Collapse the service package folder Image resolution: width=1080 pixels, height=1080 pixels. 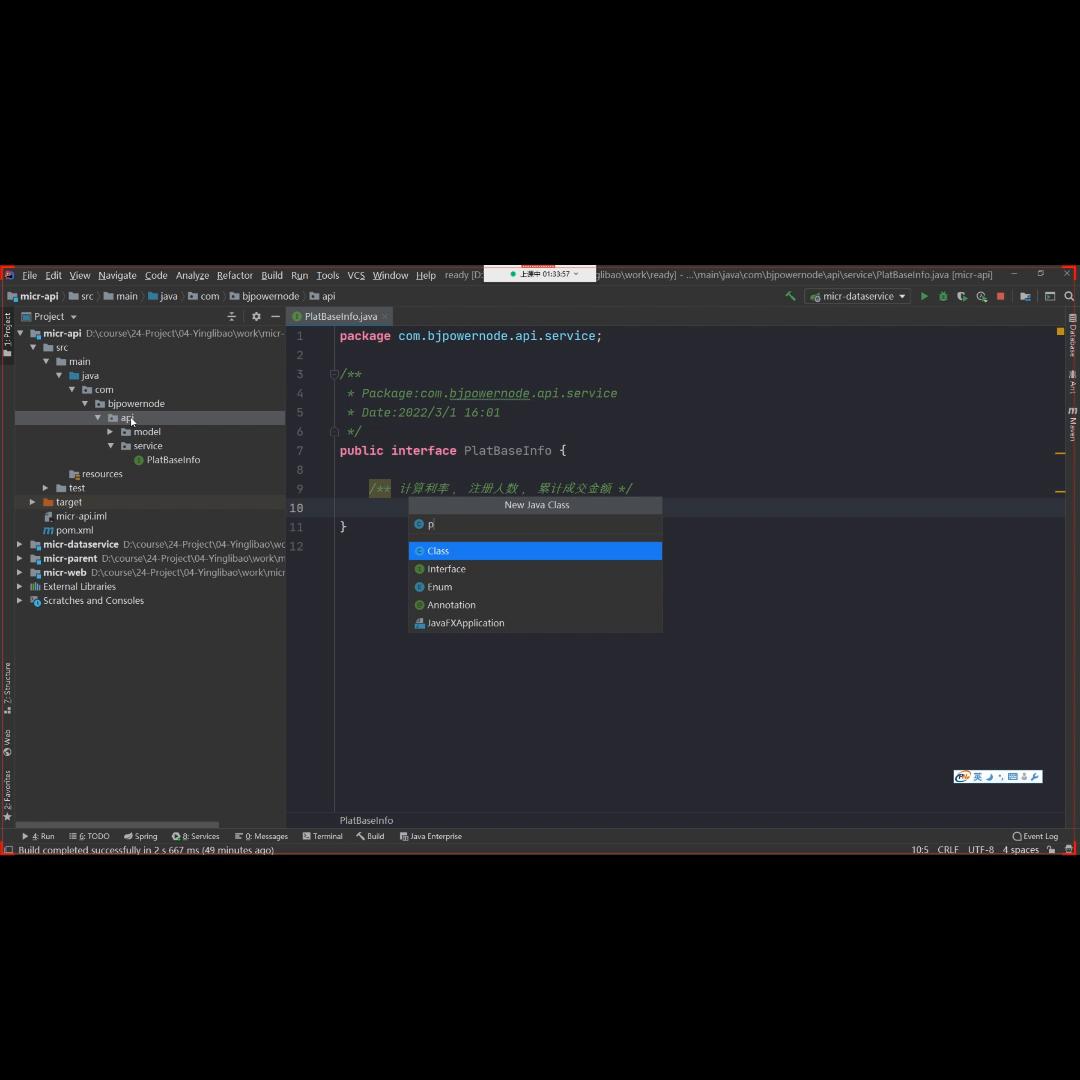pos(110,446)
